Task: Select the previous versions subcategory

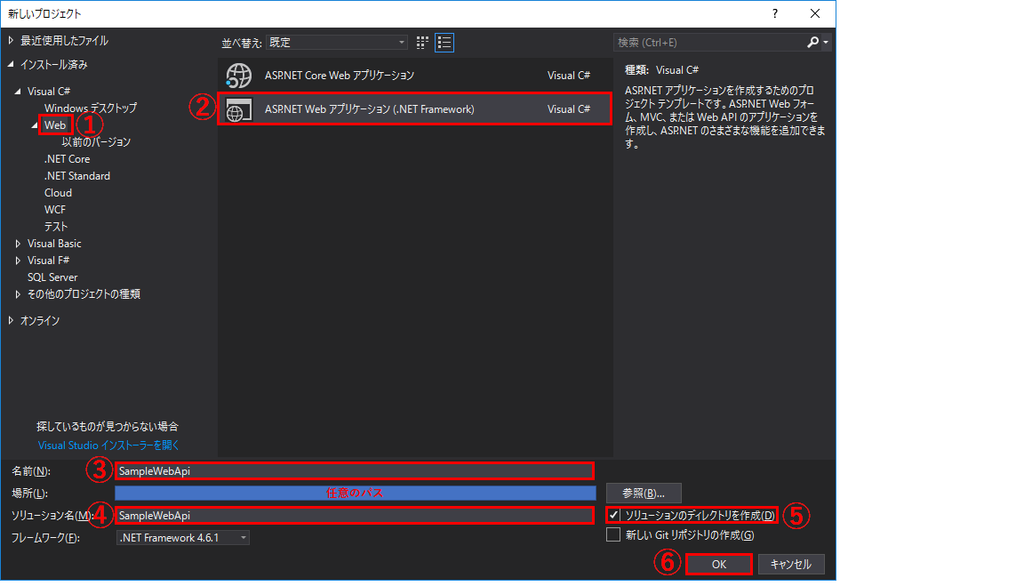Action: [x=96, y=142]
